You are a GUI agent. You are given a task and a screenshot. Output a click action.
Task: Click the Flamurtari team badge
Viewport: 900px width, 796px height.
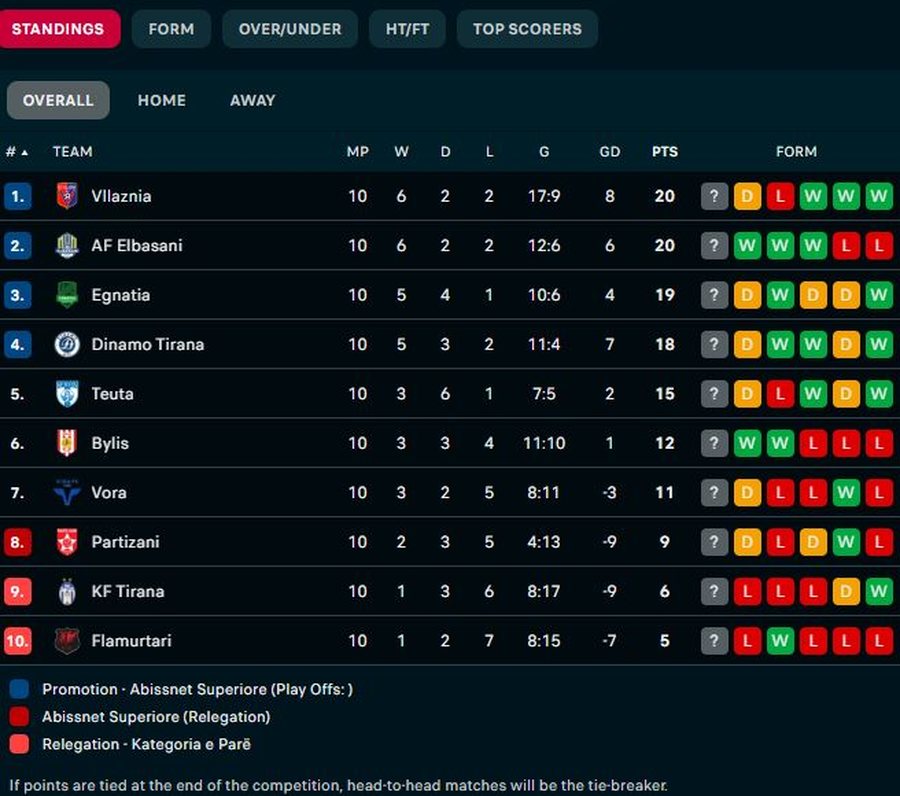(x=67, y=641)
